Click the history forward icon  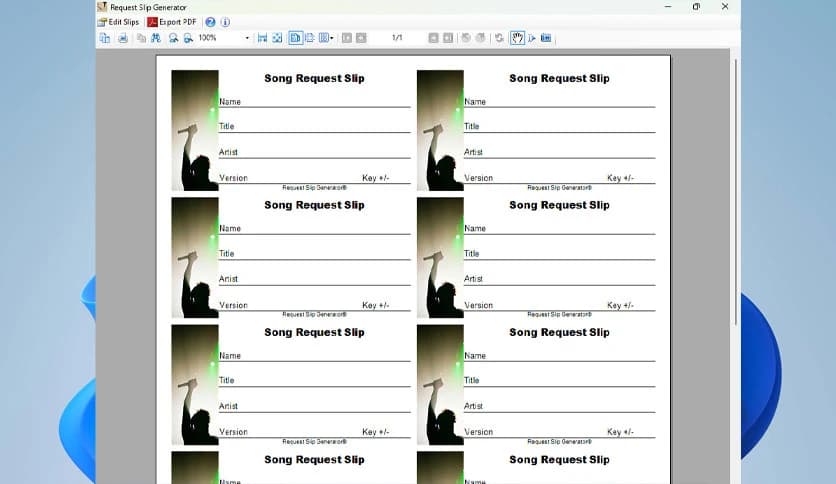480,38
